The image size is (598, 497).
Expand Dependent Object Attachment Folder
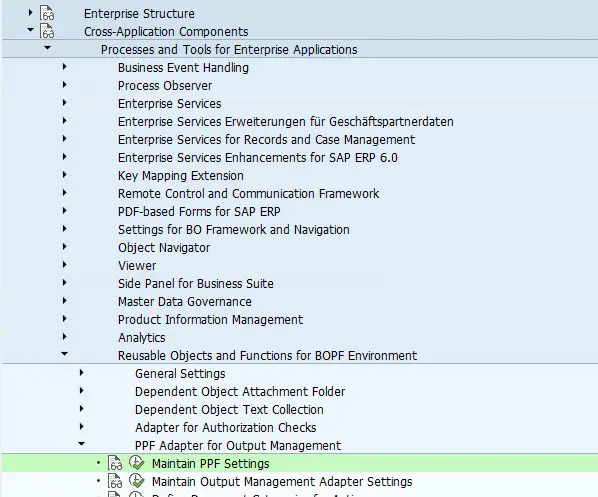tap(81, 391)
